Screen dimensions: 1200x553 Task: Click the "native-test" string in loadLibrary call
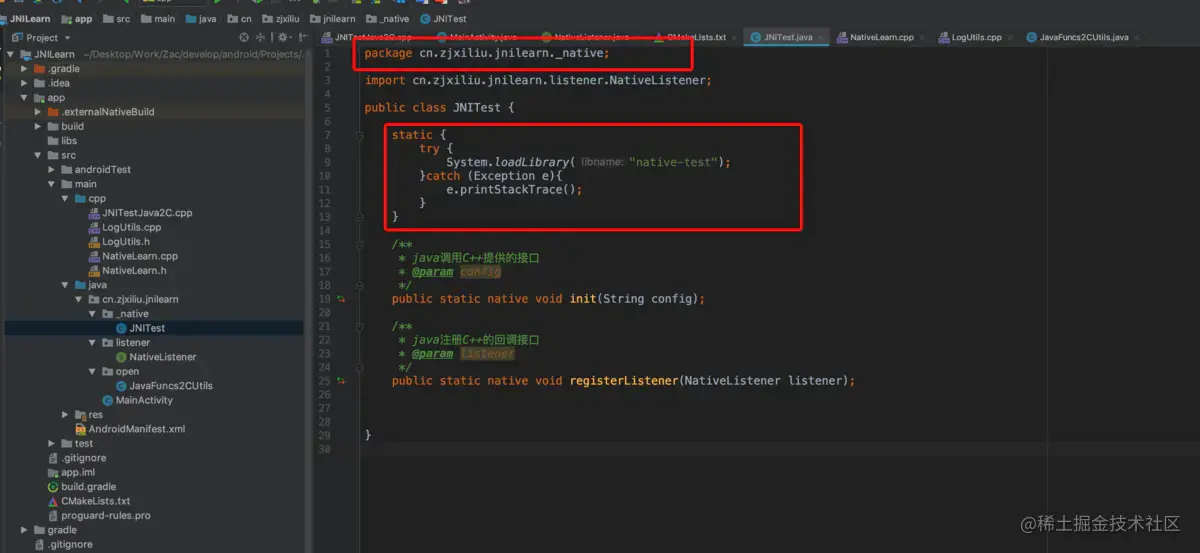pos(675,162)
